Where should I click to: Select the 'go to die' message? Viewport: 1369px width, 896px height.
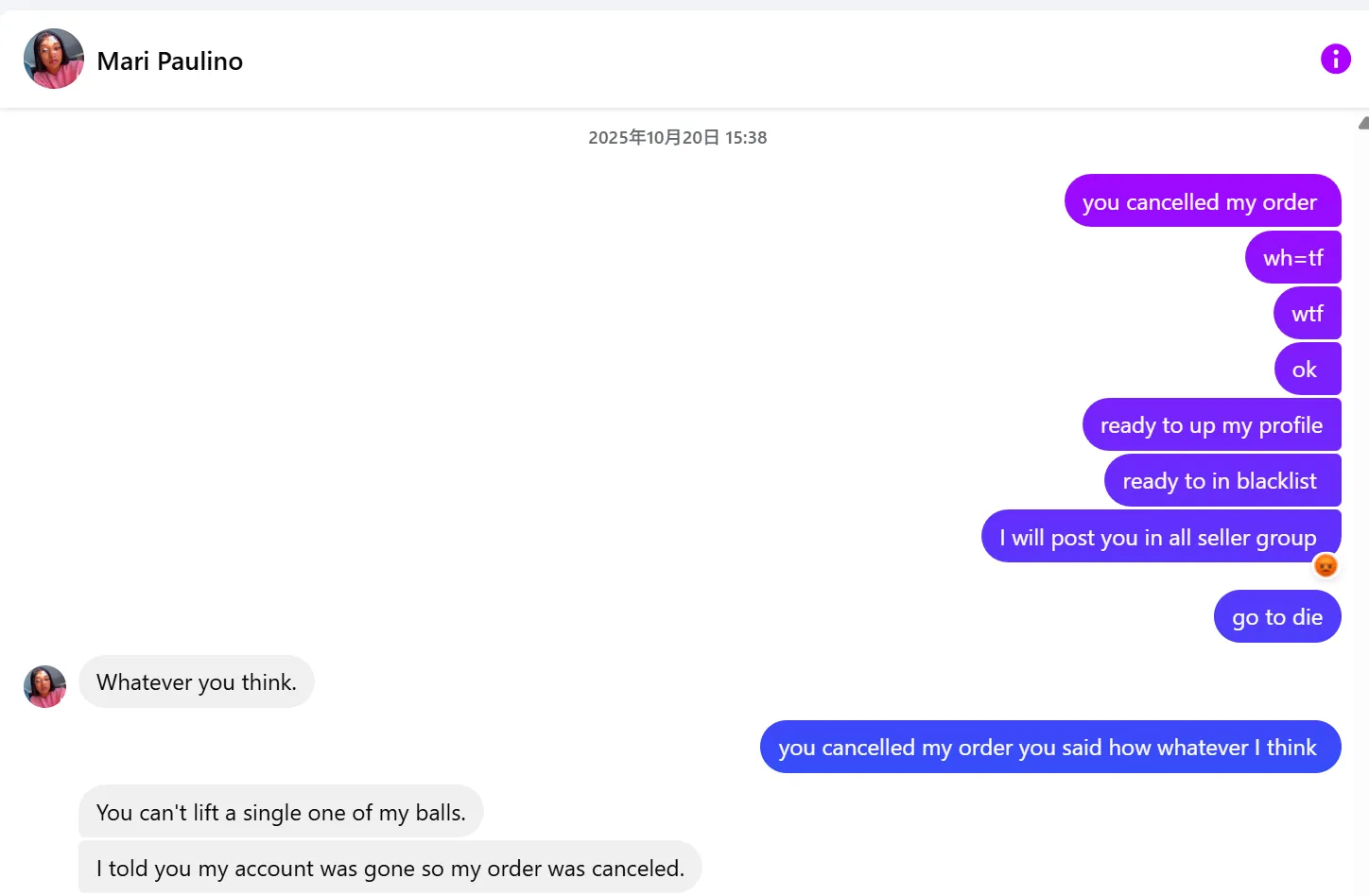(x=1276, y=616)
